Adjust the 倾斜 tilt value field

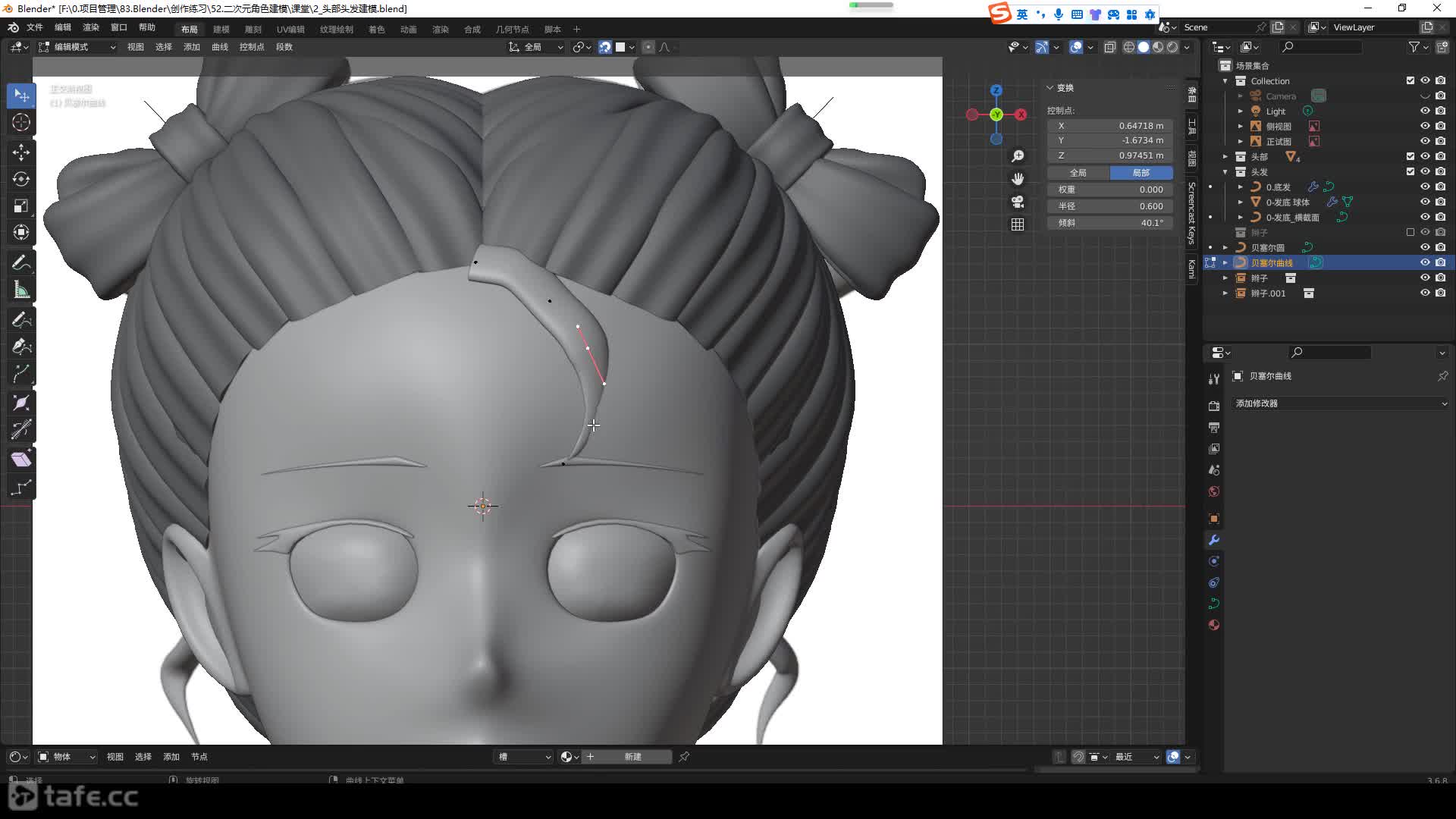(x=1110, y=223)
